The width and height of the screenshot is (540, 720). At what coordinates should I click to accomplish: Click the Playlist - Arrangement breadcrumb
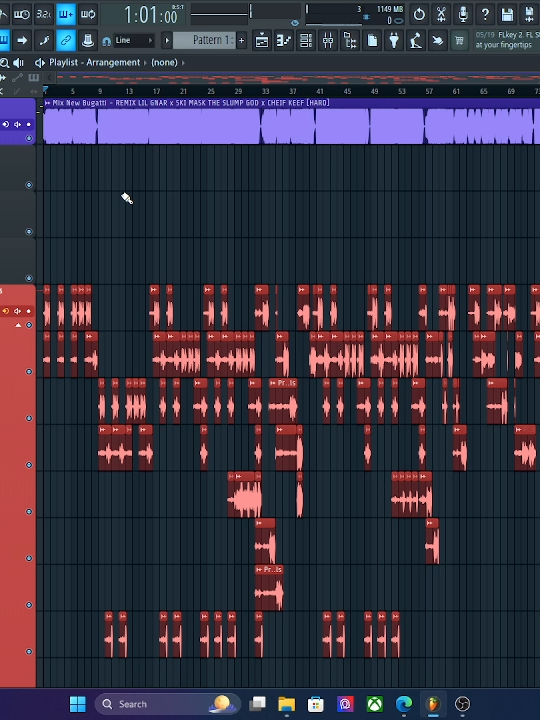pos(94,62)
